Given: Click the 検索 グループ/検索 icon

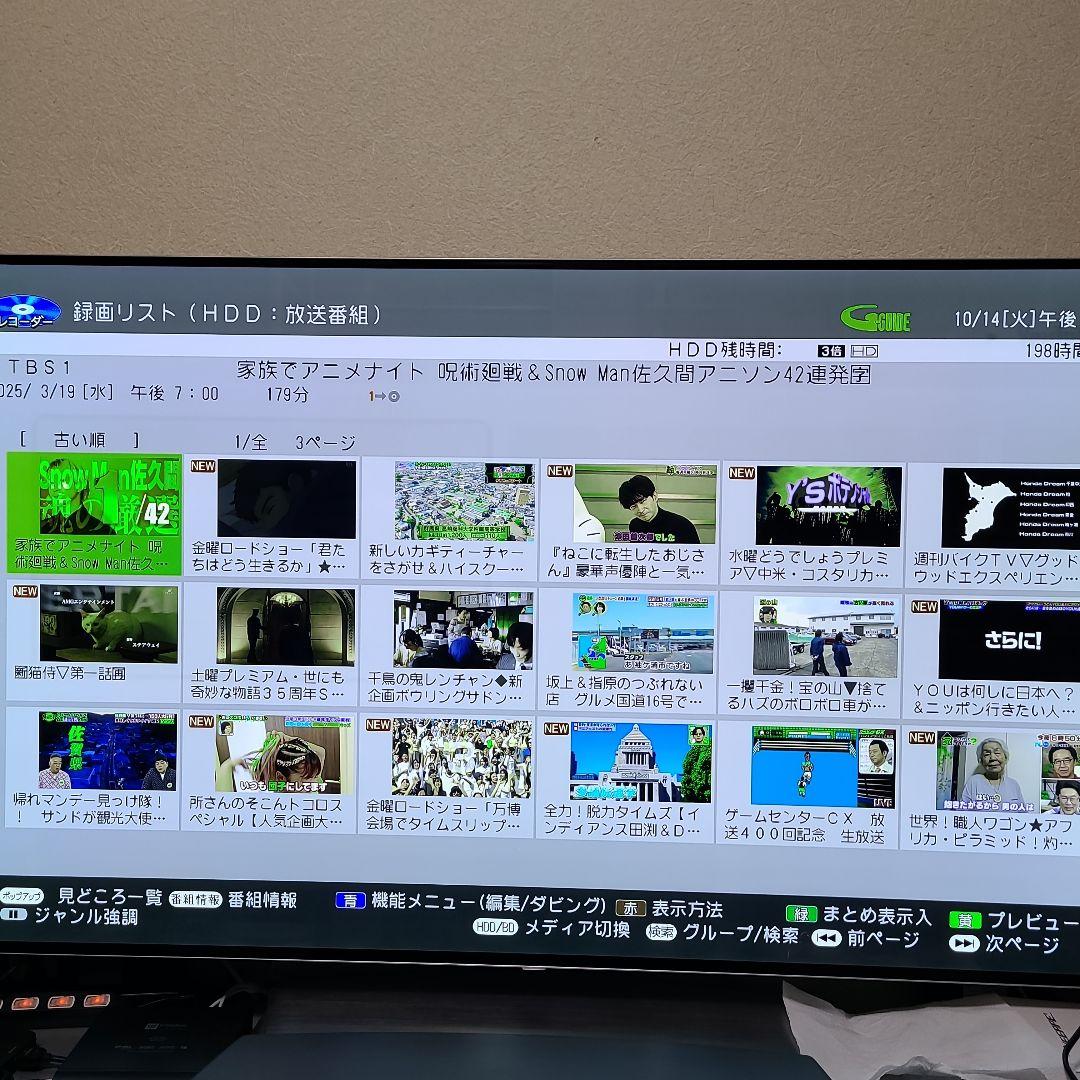Looking at the screenshot, I should tap(661, 932).
